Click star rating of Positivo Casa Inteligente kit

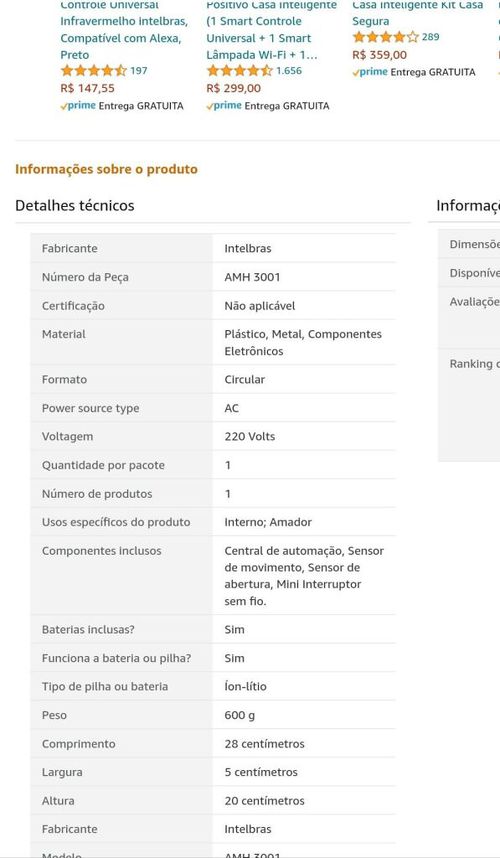(x=240, y=71)
